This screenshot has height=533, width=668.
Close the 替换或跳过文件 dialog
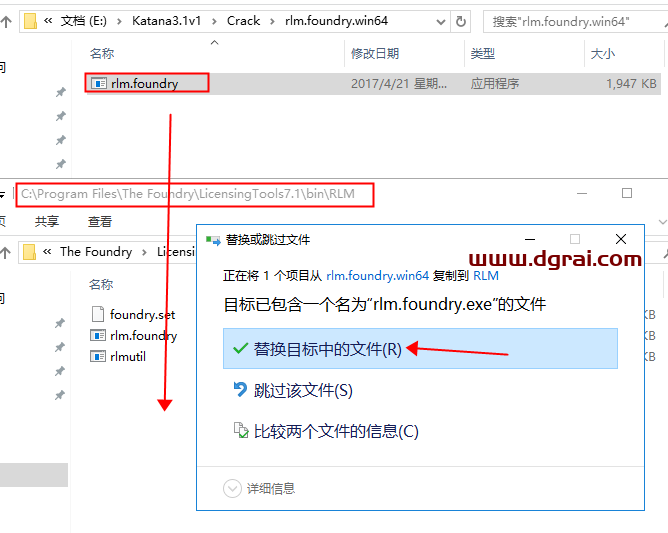[x=621, y=239]
